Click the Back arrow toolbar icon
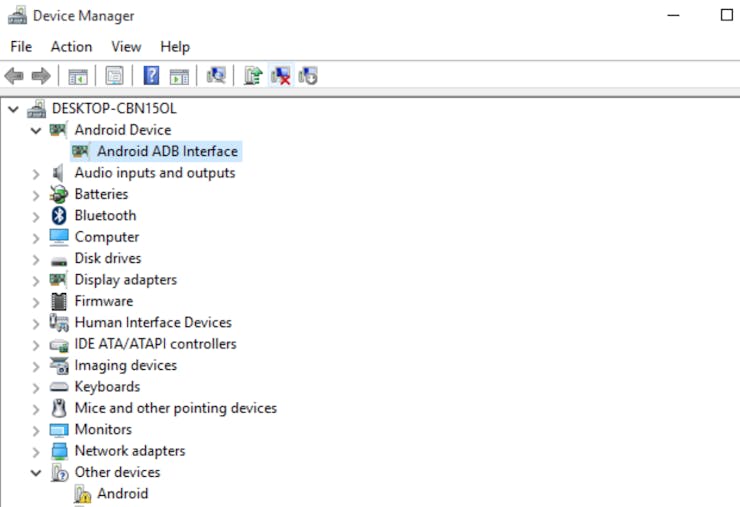 [x=14, y=76]
